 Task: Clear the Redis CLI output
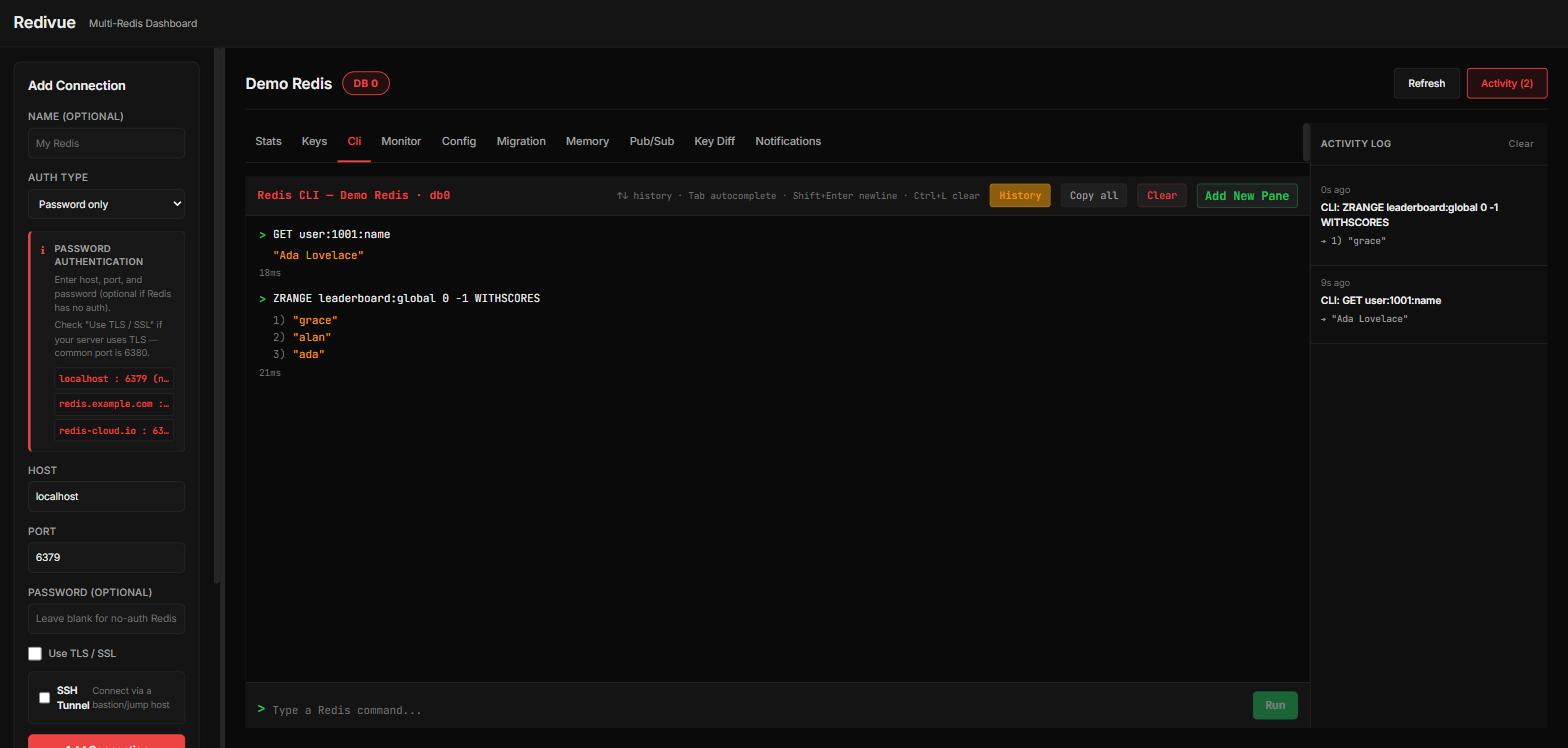pos(1162,195)
